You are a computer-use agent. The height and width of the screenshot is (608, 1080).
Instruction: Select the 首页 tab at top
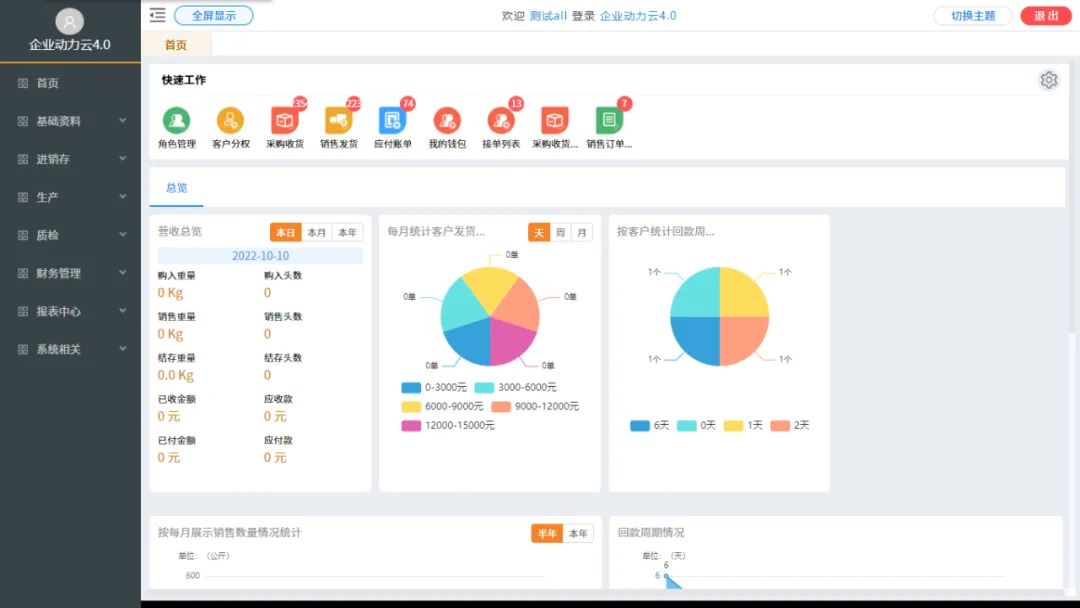(x=176, y=45)
